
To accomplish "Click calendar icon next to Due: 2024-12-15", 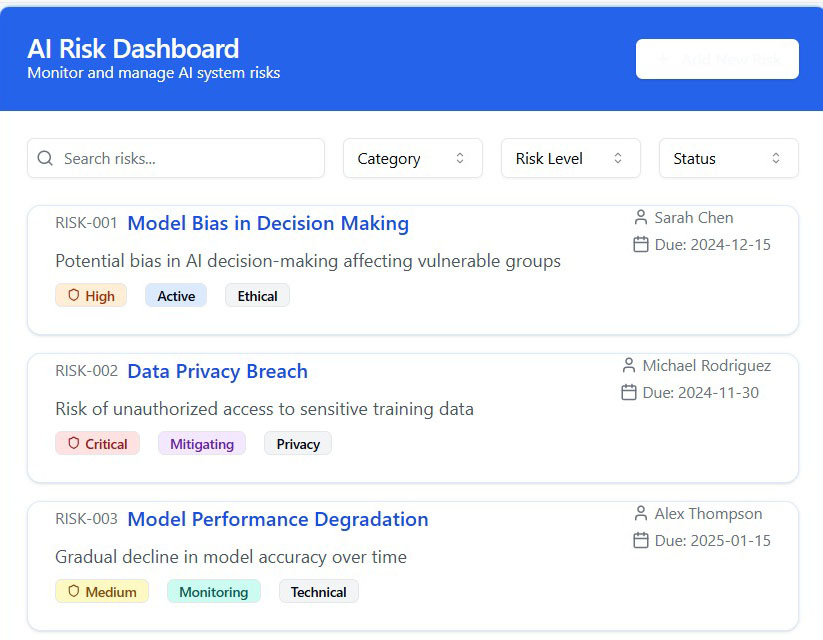I will (x=640, y=245).
